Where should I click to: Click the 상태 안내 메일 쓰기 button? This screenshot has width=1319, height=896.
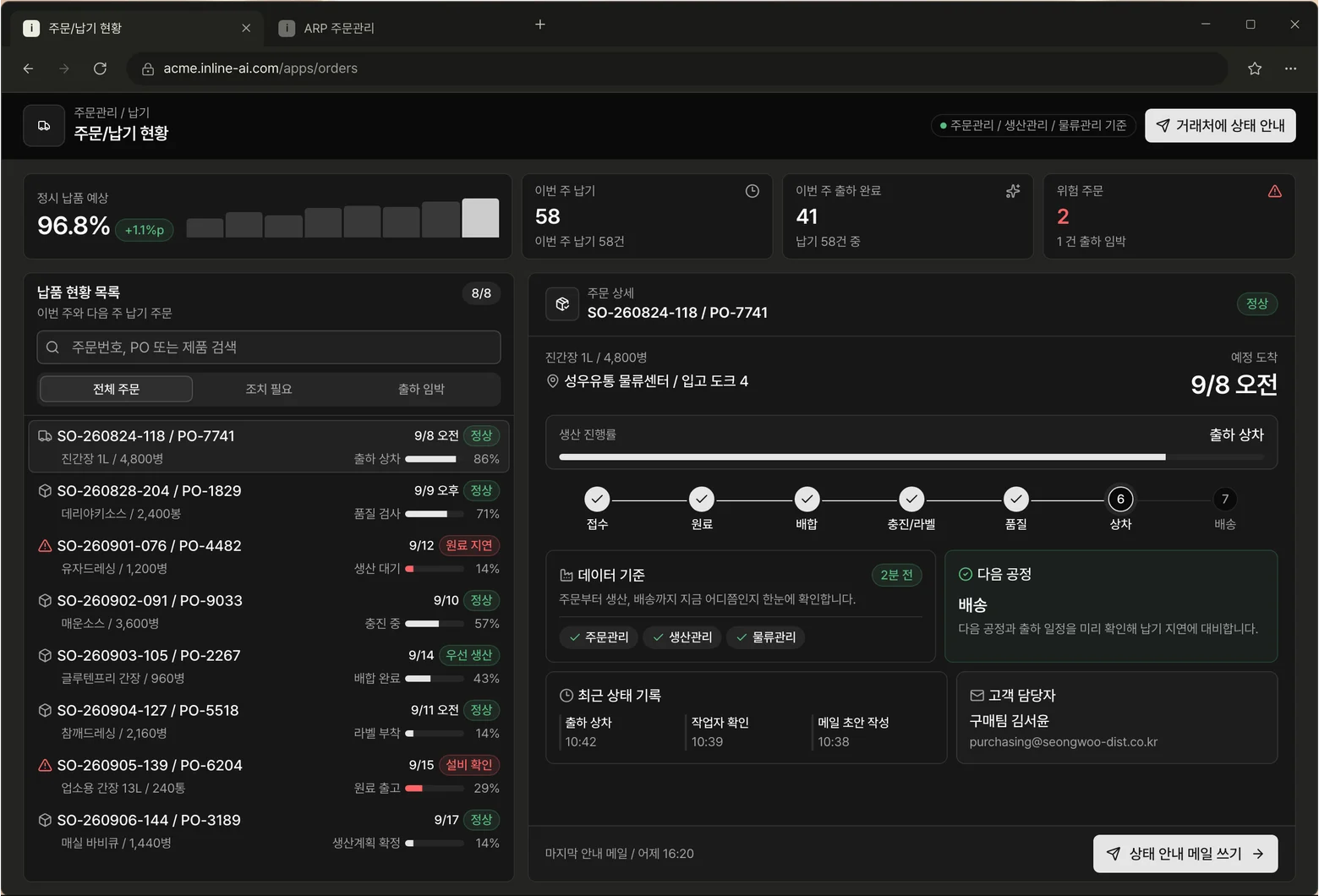(x=1185, y=854)
